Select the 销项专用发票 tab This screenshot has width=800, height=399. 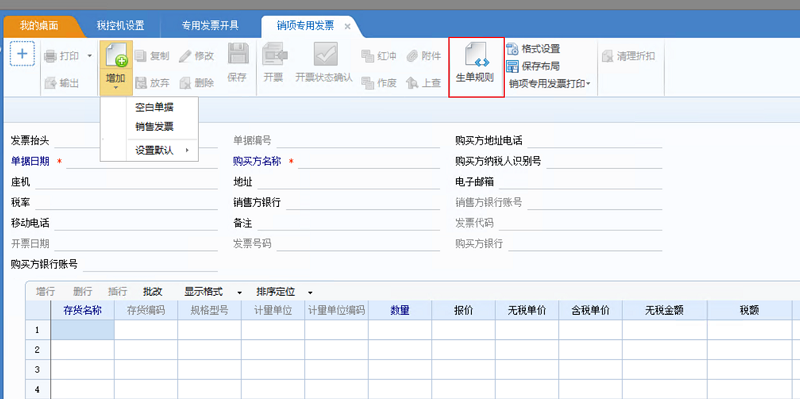tap(306, 26)
